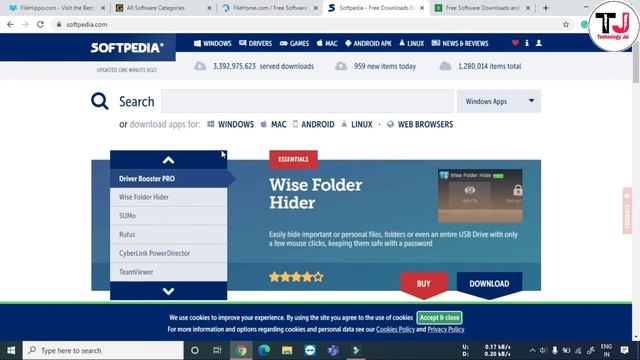
Task: Click the info icon in Softpedia header
Action: point(527,43)
